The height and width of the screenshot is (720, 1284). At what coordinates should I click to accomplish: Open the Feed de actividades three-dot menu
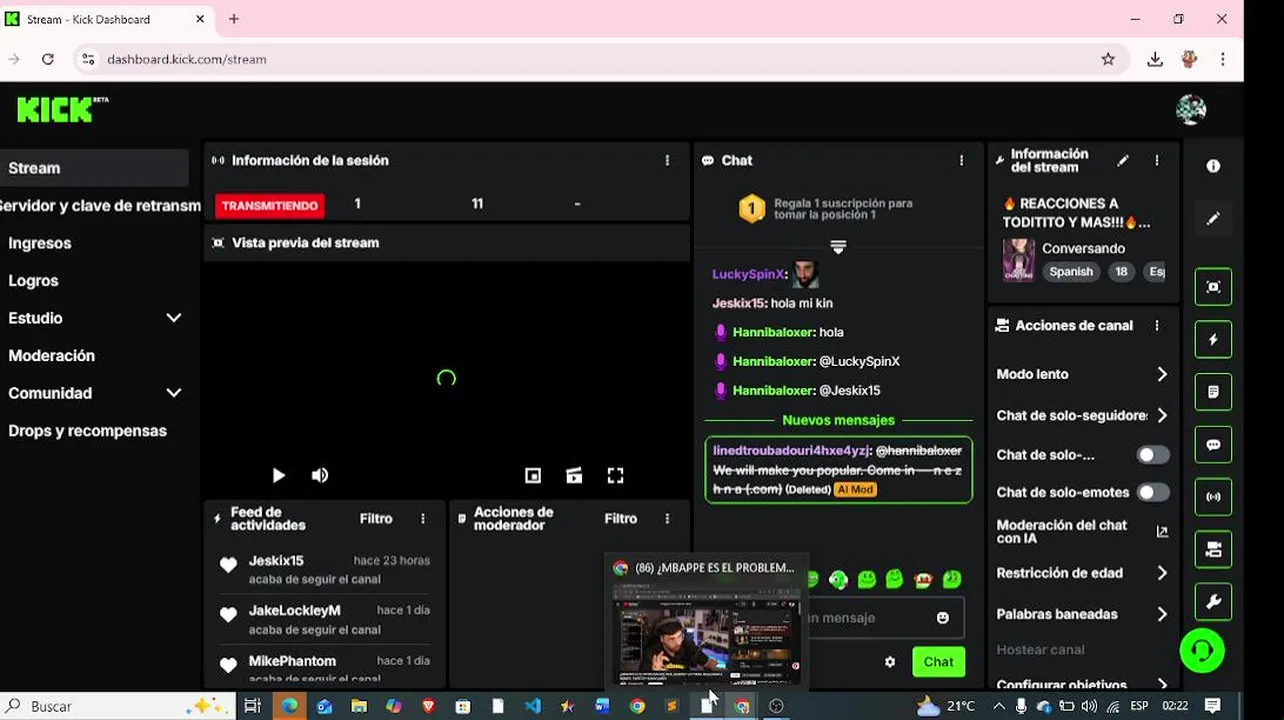[x=423, y=519]
